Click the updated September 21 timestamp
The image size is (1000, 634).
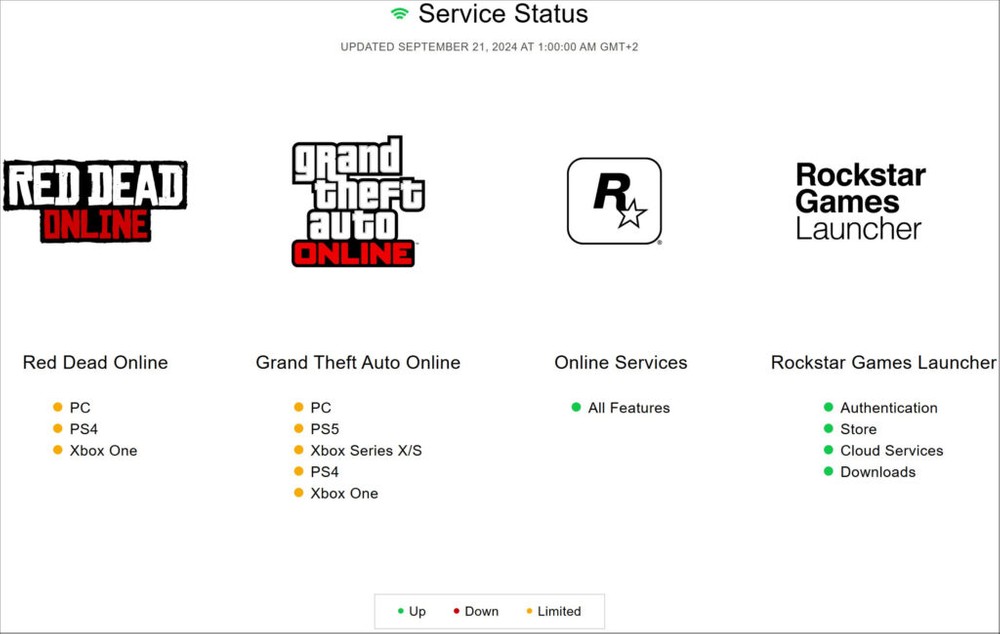pos(489,47)
